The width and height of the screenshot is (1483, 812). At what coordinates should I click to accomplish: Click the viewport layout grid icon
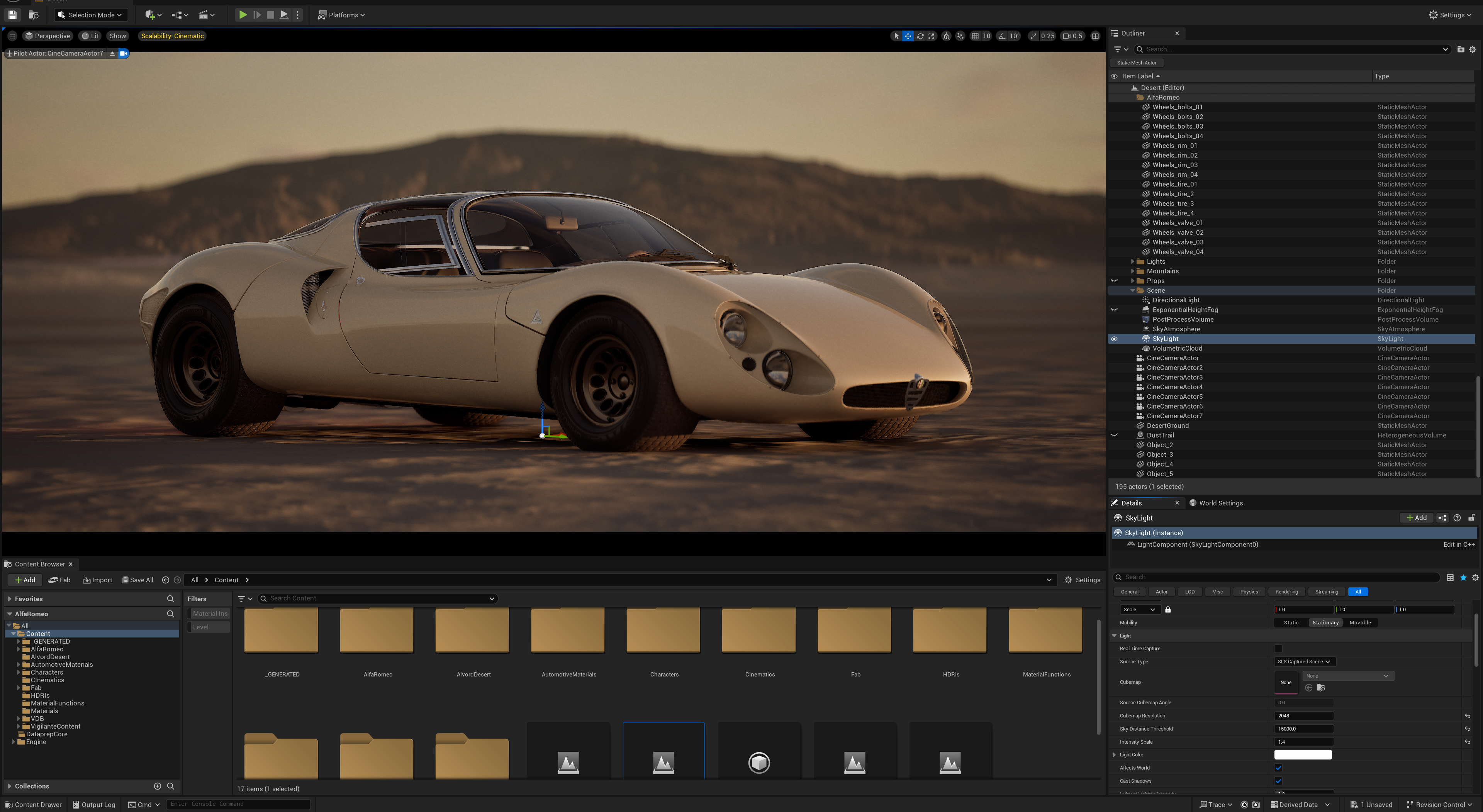[x=1095, y=36]
